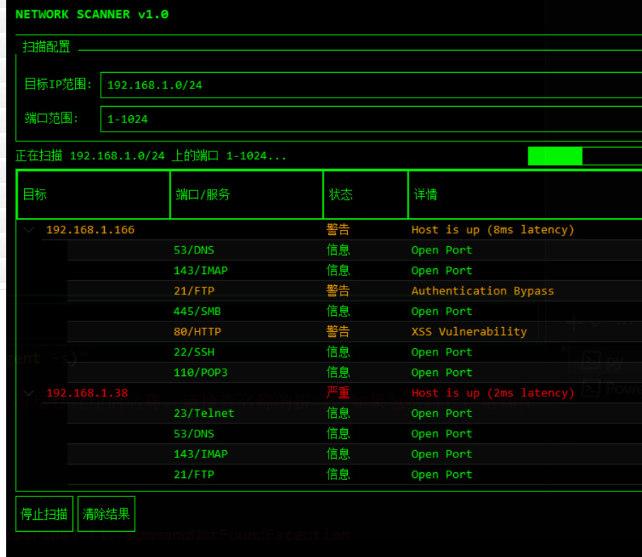Screen dimensions: 642x557
Task: Select the orange 192.168.1.166 host entry
Action: pyautogui.click(x=90, y=230)
